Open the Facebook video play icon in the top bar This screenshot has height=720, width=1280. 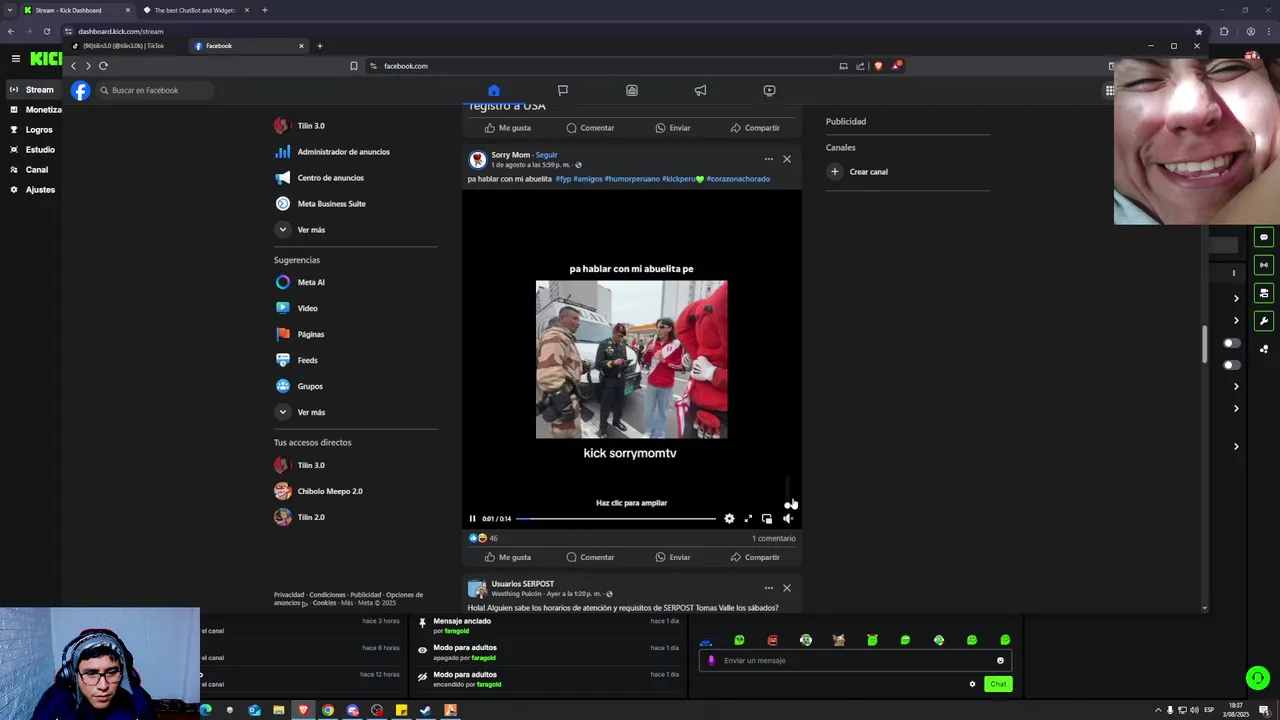click(769, 90)
